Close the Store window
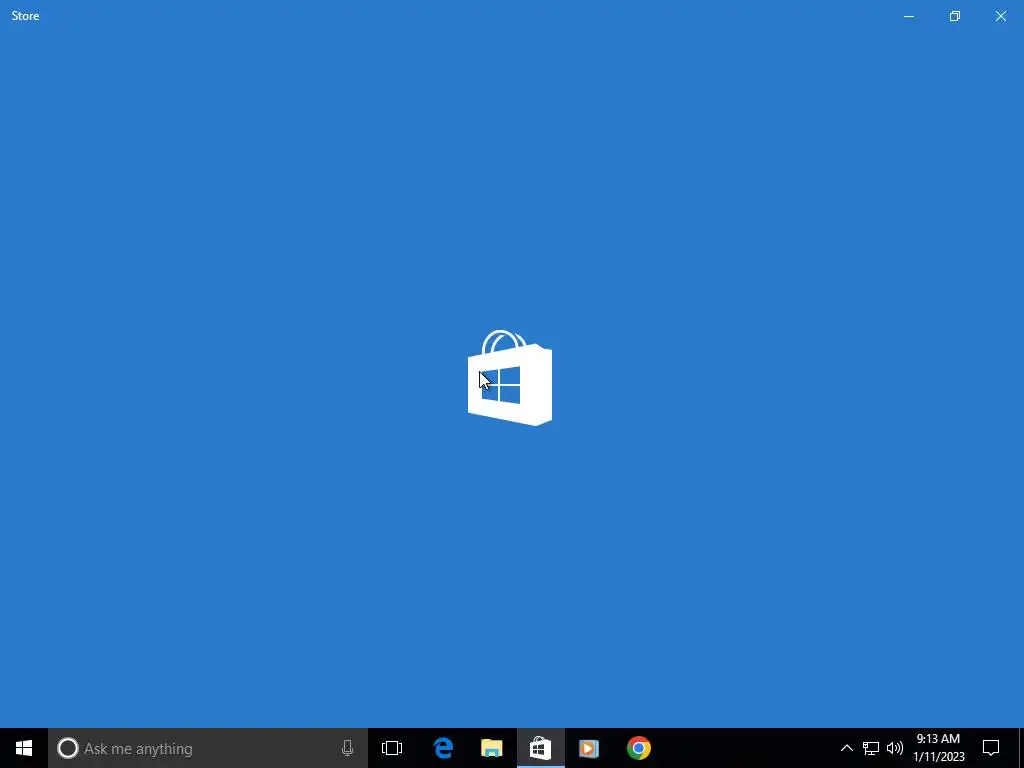This screenshot has width=1024, height=768. pyautogui.click(x=1000, y=16)
